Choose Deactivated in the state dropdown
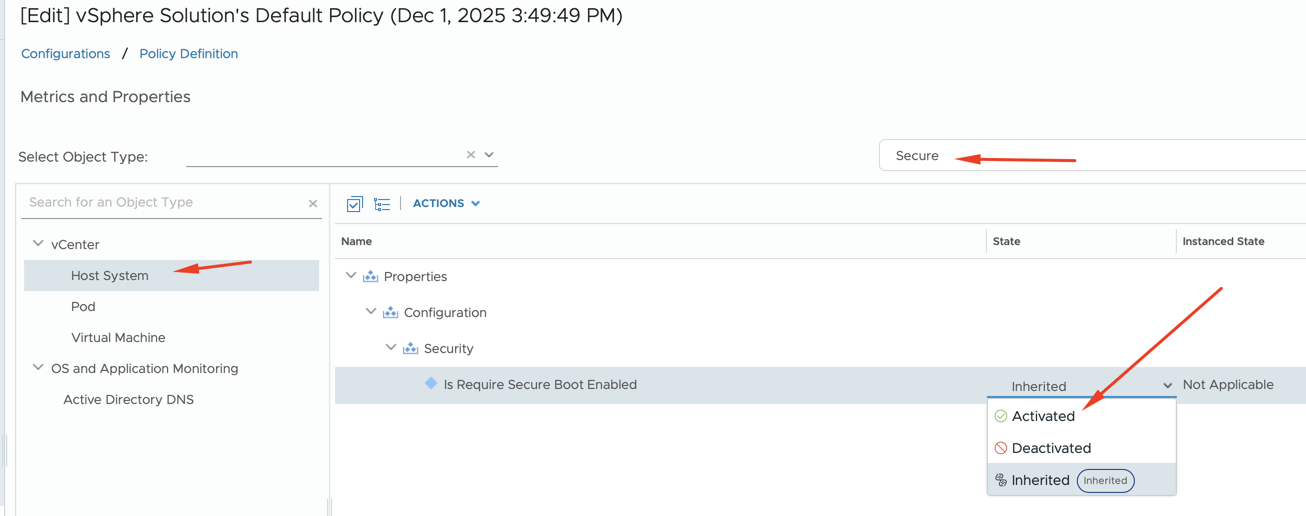The height and width of the screenshot is (516, 1306). tap(1050, 448)
